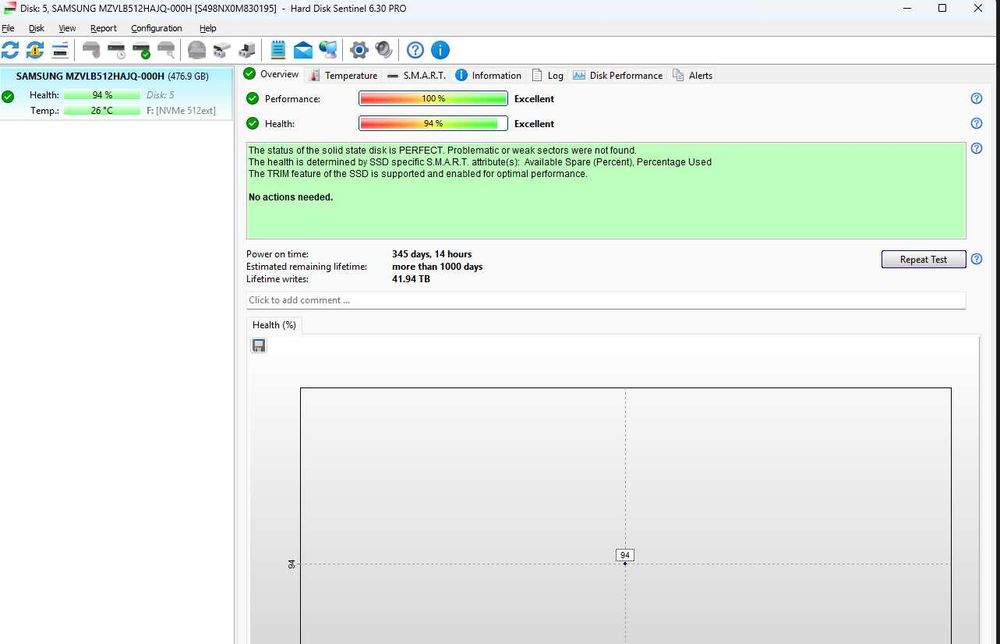1000x644 pixels.
Task: Switch to the Alerts tab
Action: tap(692, 75)
